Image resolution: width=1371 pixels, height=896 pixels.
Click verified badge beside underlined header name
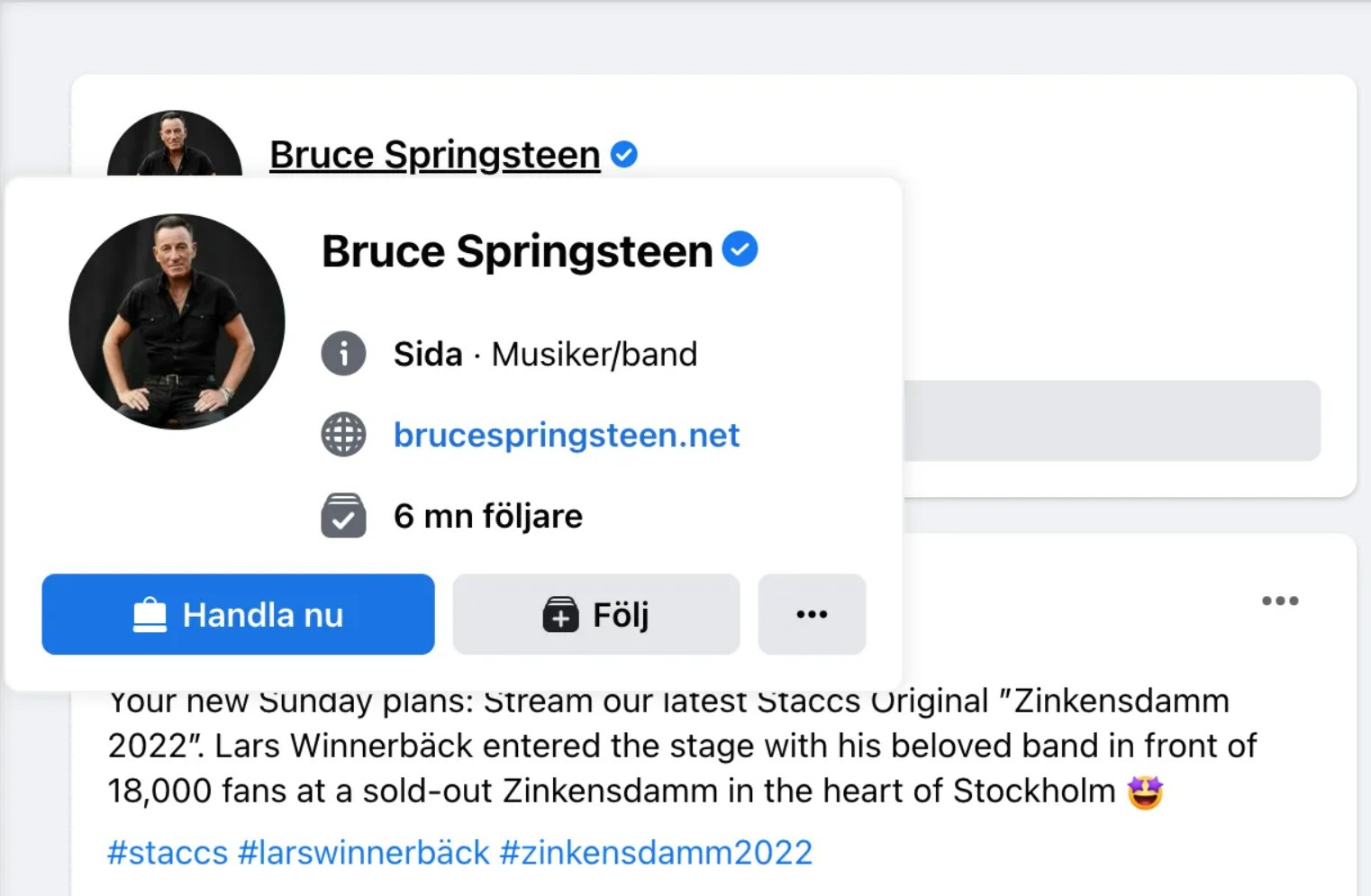[623, 155]
